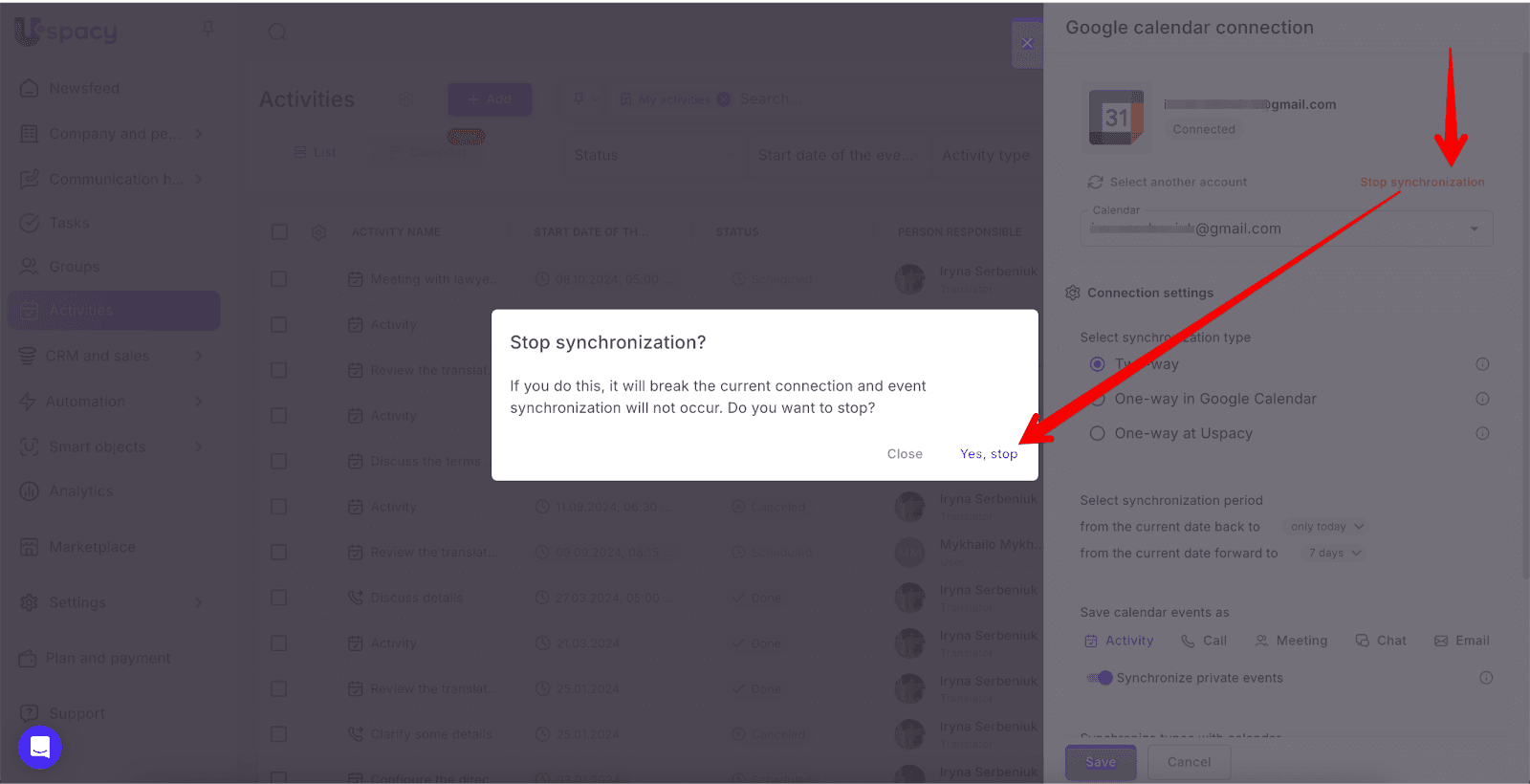Viewport: 1530px width, 784px height.
Task: Save calendar events as Chat
Action: click(1381, 641)
